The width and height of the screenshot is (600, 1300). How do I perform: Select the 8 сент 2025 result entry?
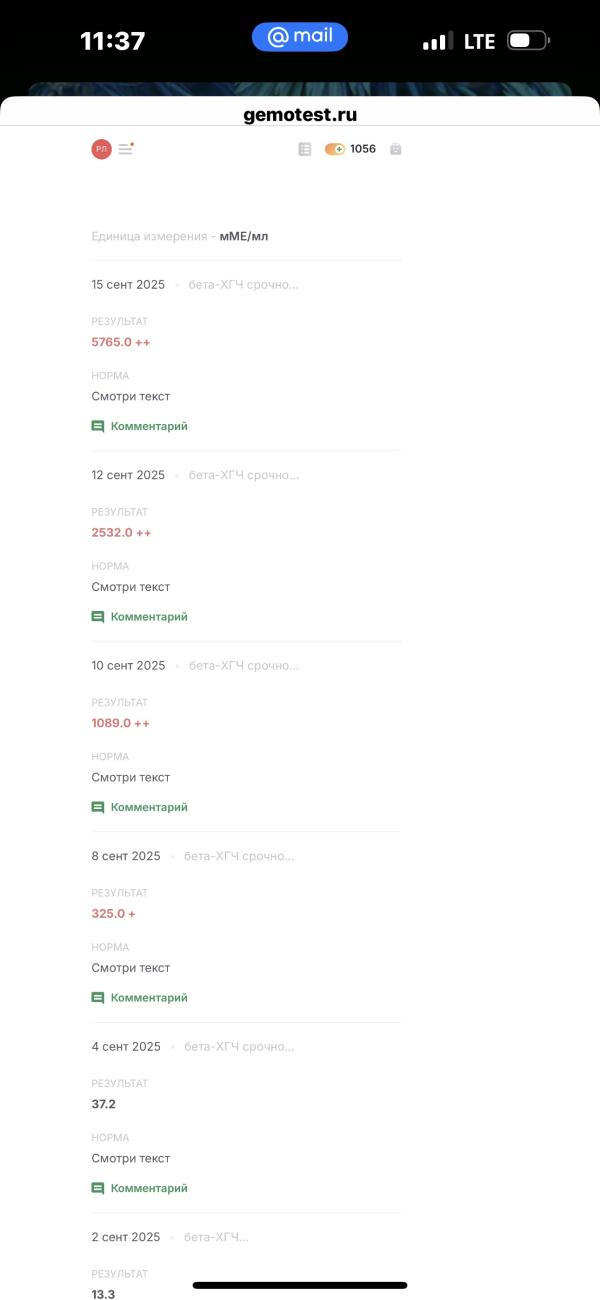[126, 856]
